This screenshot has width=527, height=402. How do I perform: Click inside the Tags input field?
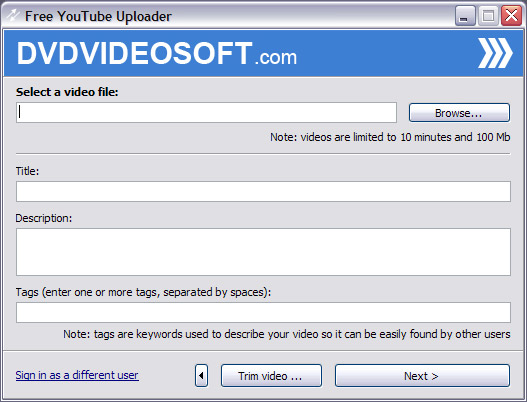coord(263,313)
